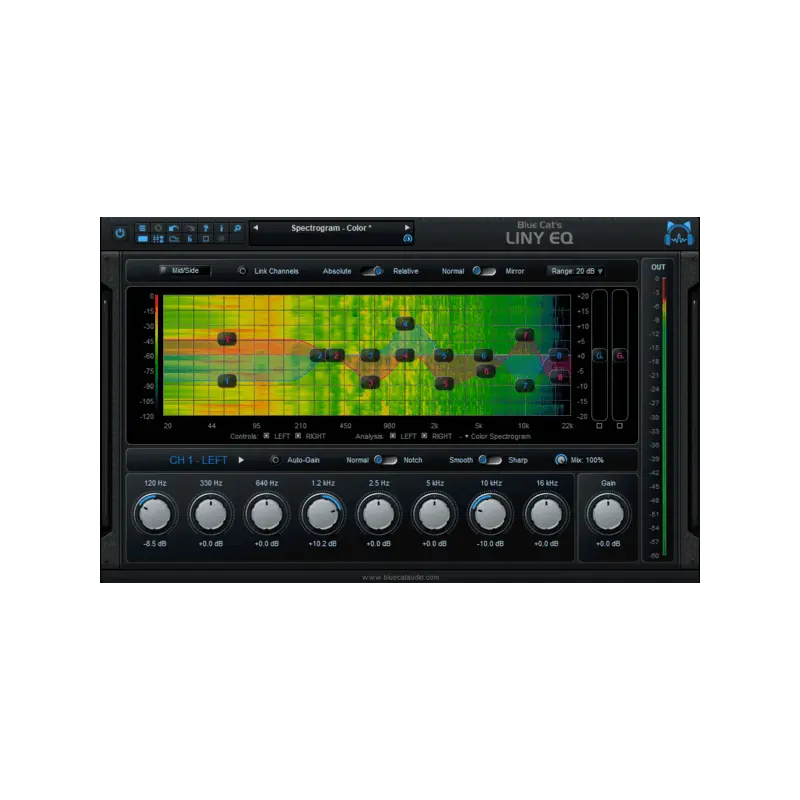Image resolution: width=800 pixels, height=800 pixels.
Task: Click the 10 kHz band knob
Action: pos(490,514)
